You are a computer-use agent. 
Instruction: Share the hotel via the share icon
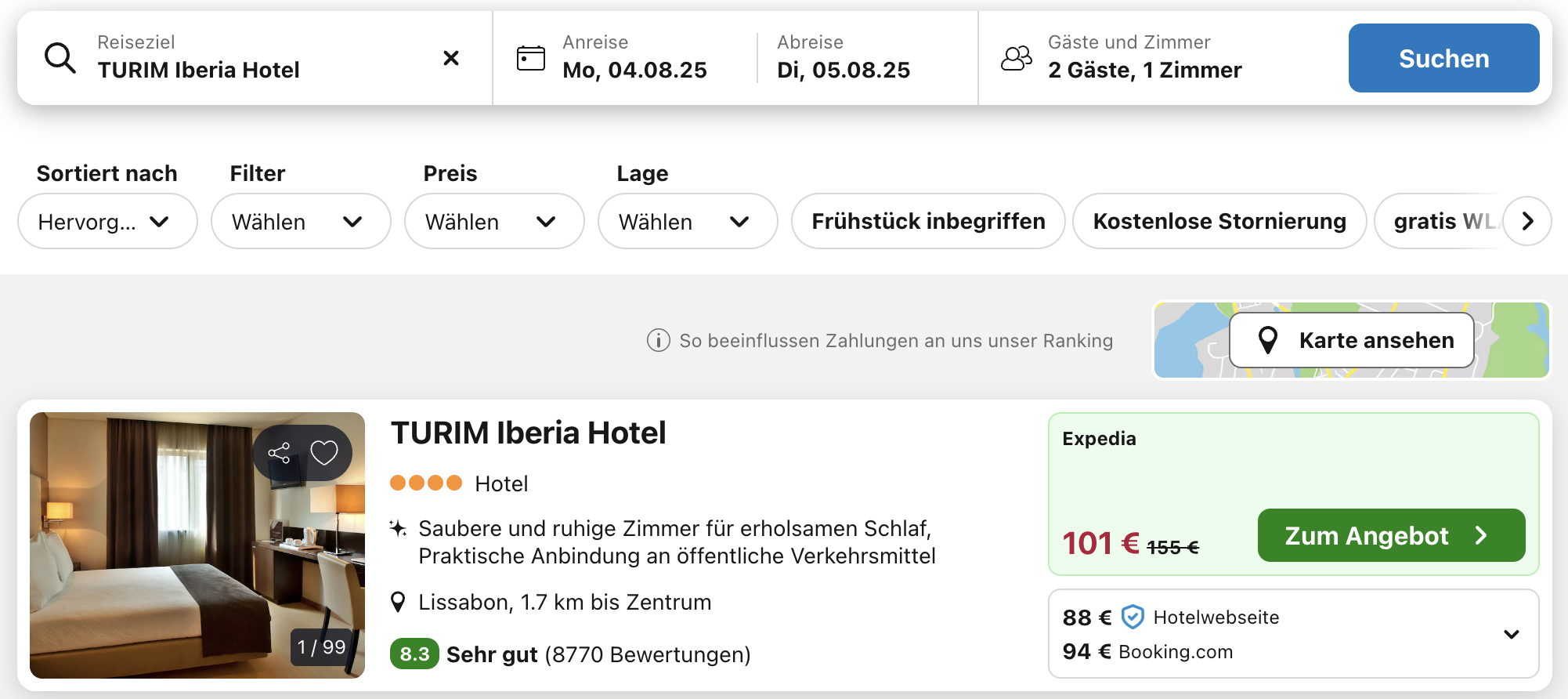279,453
